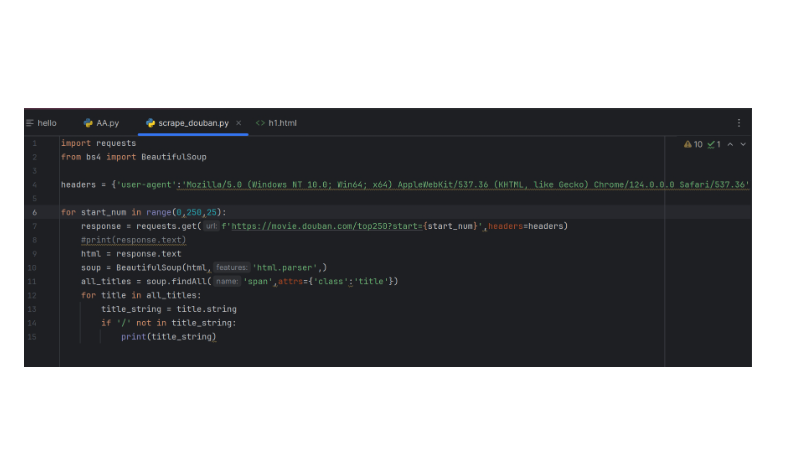Viewport: 800px width, 453px height.
Task: Click the text file icon on hello tab
Action: 31,123
